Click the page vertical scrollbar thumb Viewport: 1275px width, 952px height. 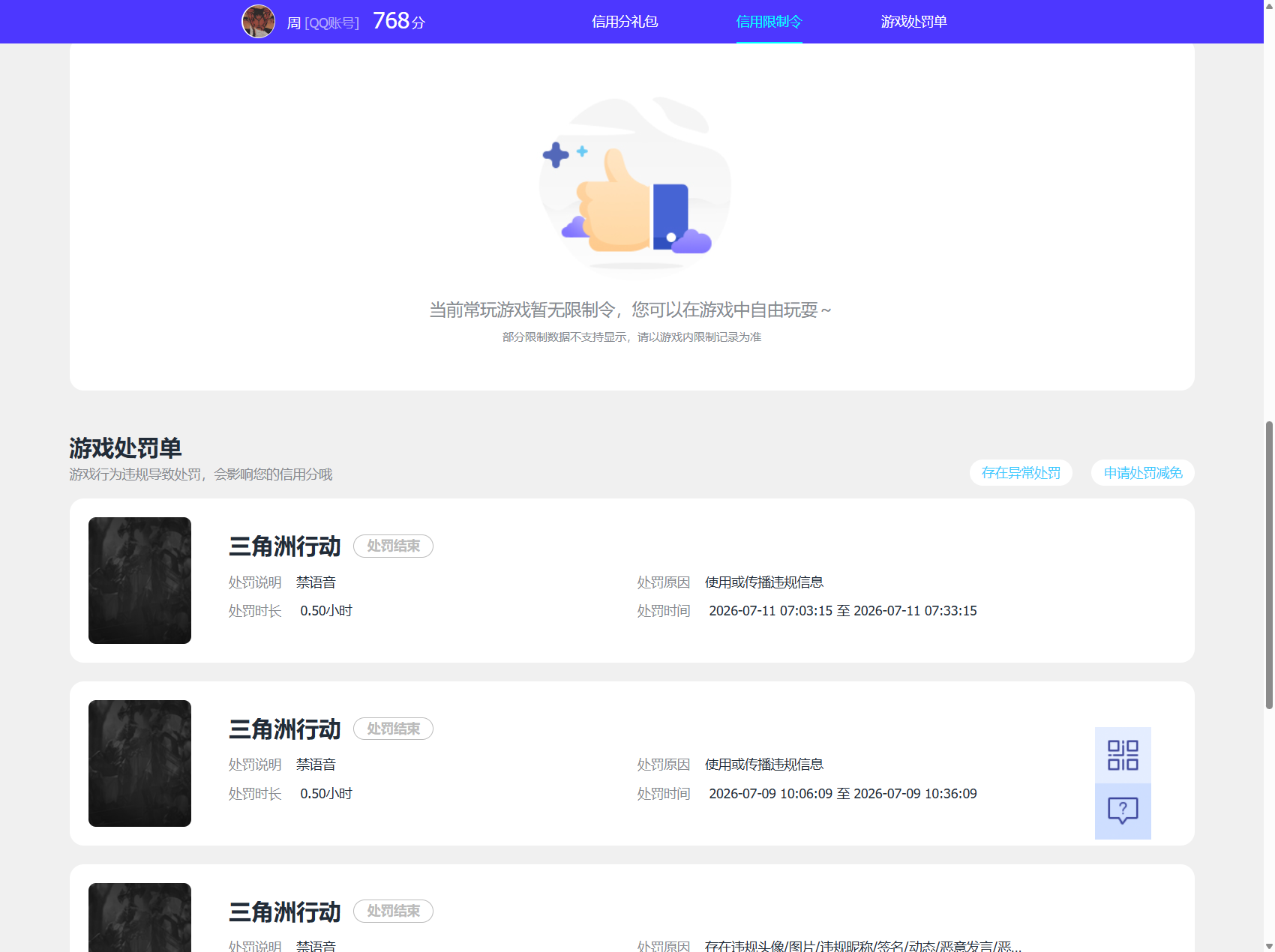point(1269,564)
